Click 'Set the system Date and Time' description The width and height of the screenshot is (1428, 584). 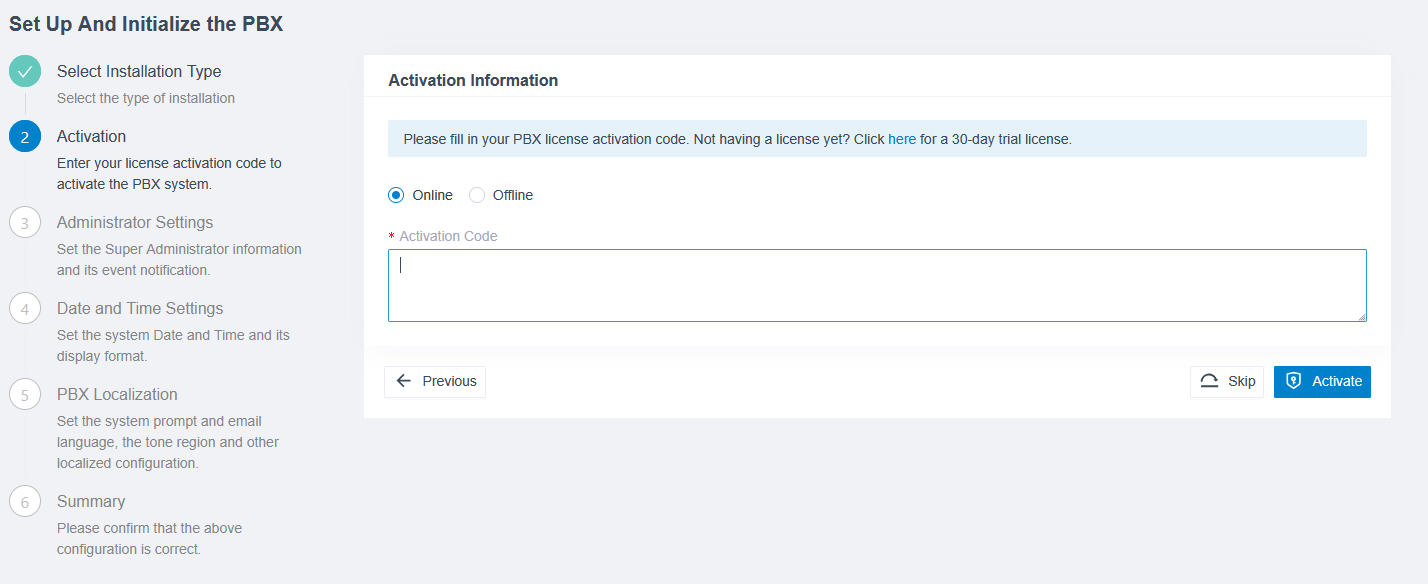click(x=173, y=345)
